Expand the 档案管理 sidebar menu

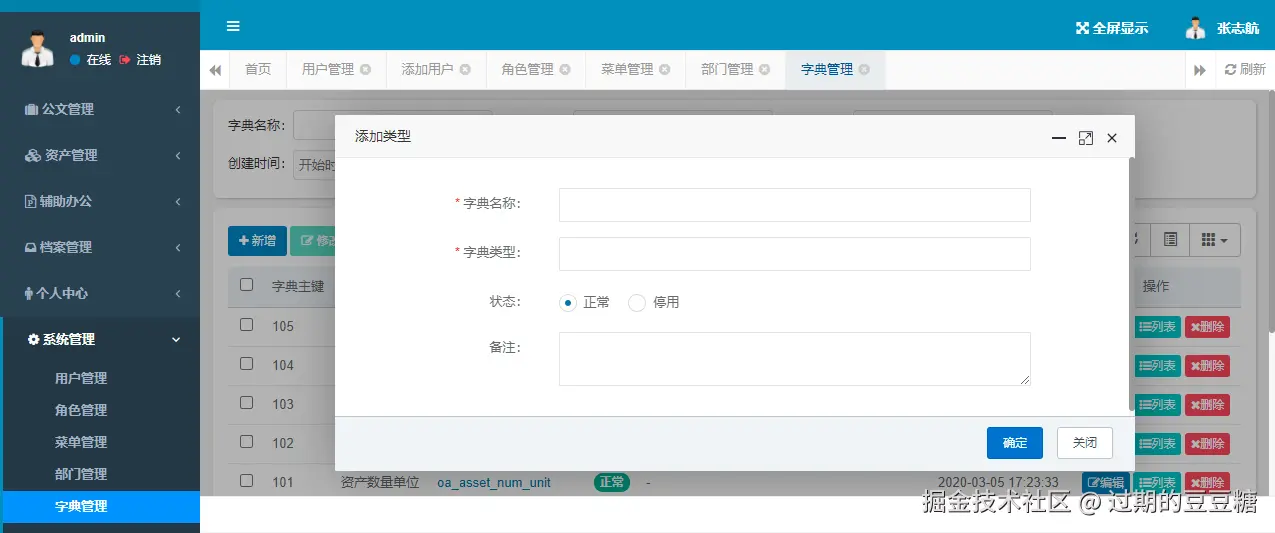pyautogui.click(x=100, y=247)
